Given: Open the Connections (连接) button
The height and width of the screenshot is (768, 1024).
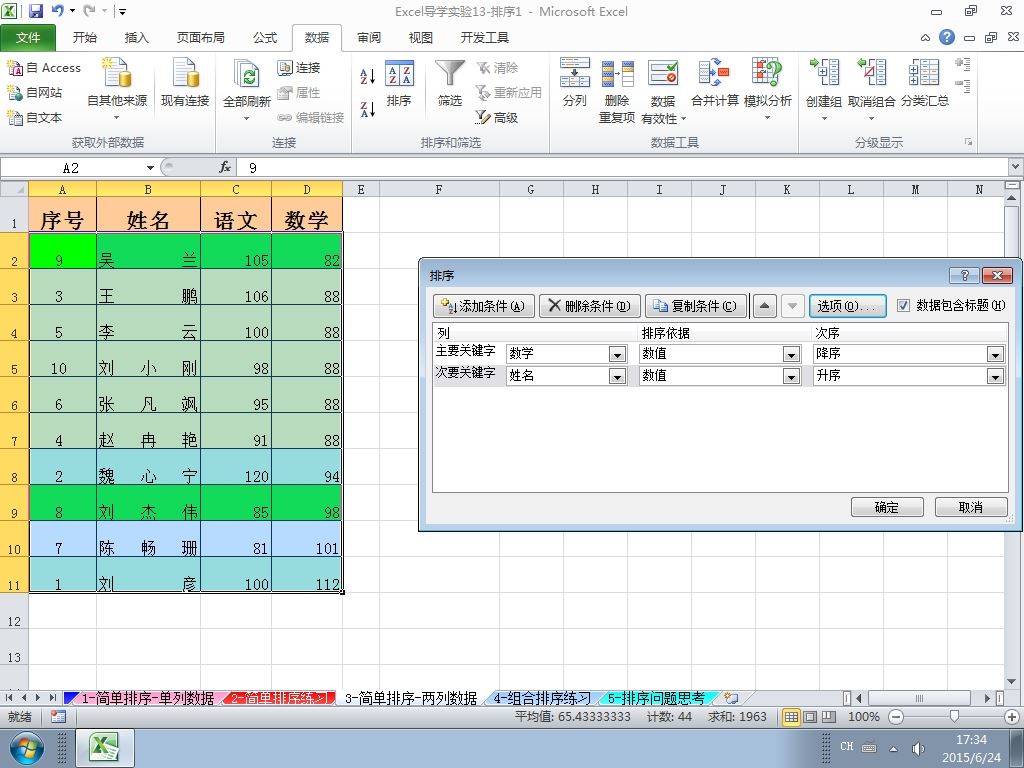Looking at the screenshot, I should pos(299,67).
